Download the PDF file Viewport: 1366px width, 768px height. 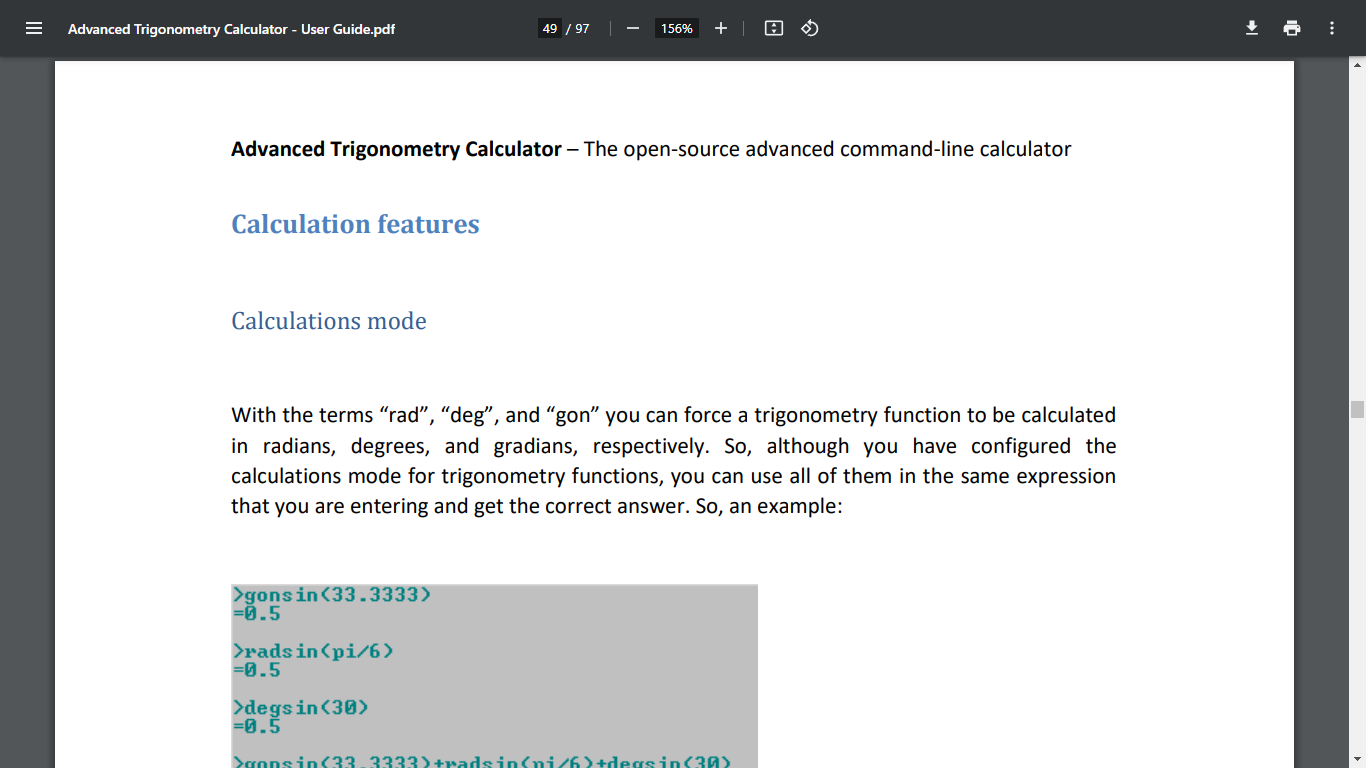pos(1252,28)
